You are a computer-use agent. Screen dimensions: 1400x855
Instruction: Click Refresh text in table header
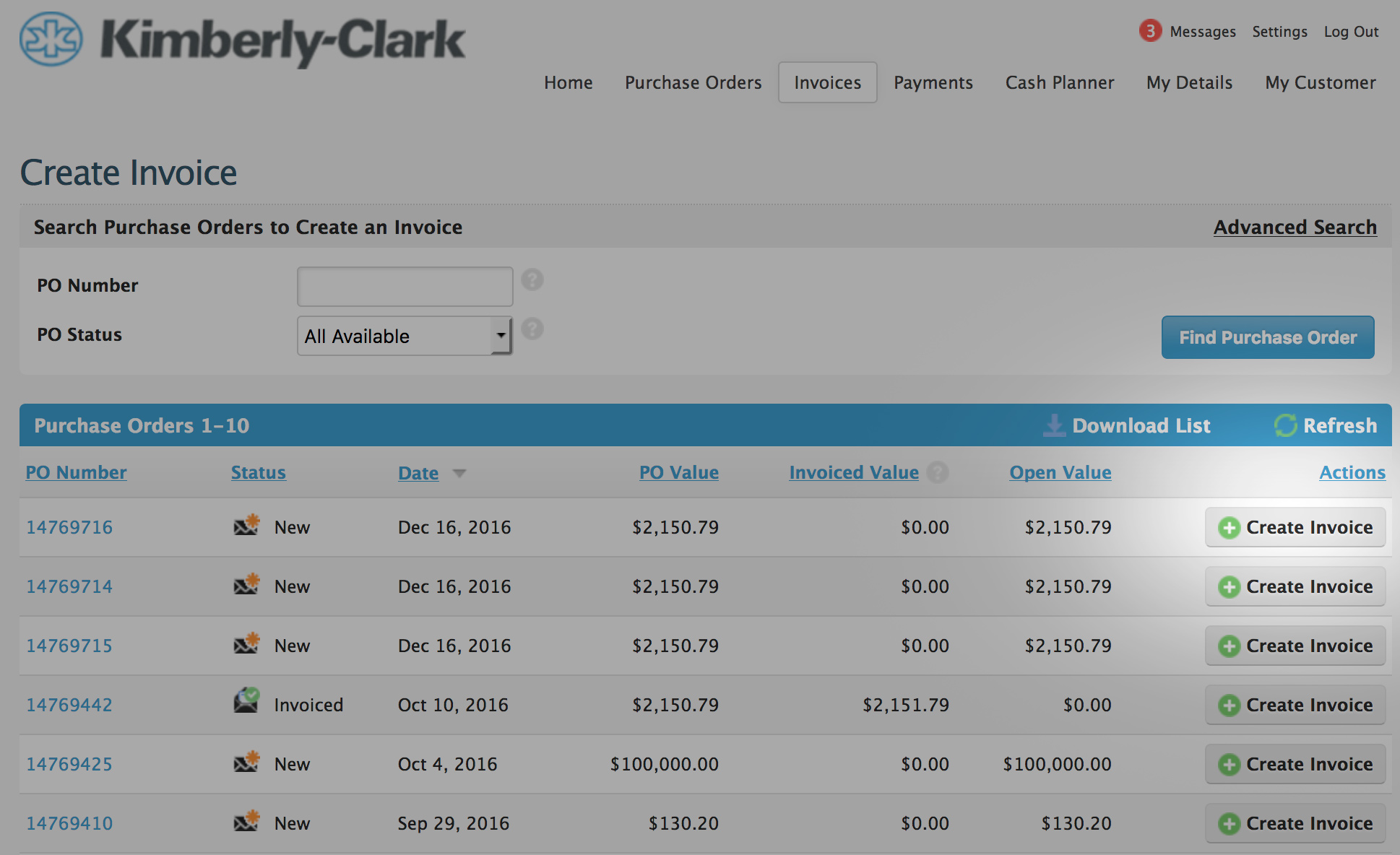[1340, 426]
